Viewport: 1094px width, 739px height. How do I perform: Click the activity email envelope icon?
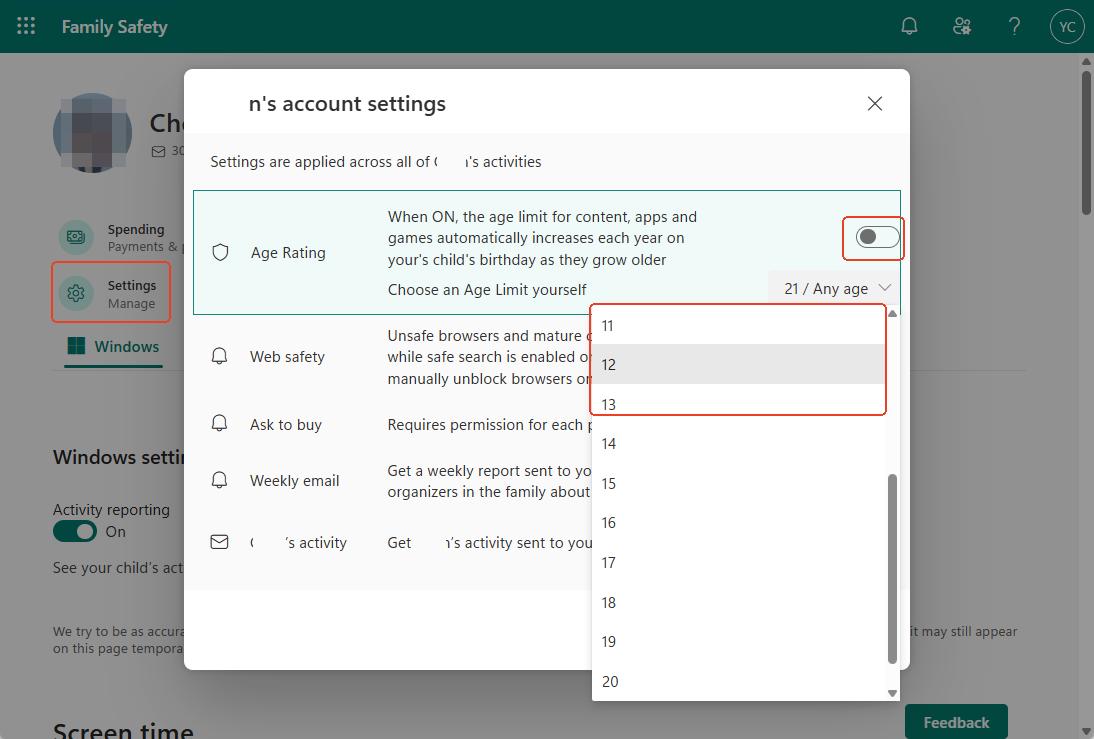[x=219, y=542]
